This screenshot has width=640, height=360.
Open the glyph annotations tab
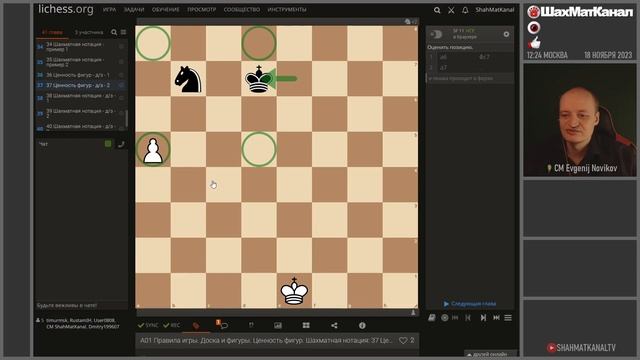point(251,325)
